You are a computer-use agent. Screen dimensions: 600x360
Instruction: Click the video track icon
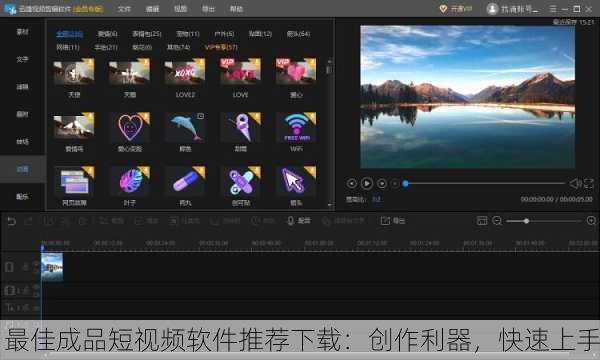tap(9, 267)
